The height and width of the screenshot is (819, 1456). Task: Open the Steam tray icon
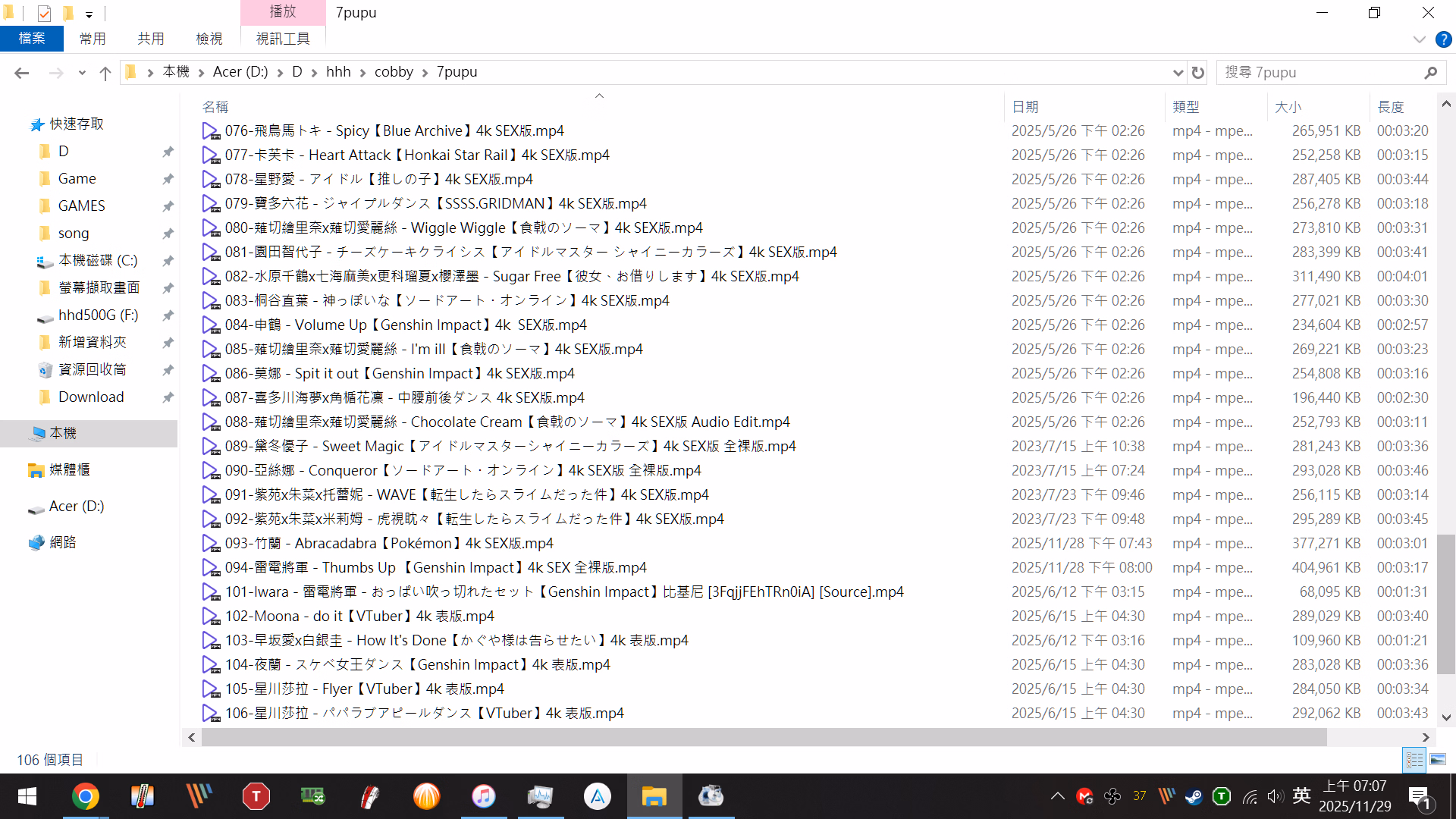point(1194,796)
